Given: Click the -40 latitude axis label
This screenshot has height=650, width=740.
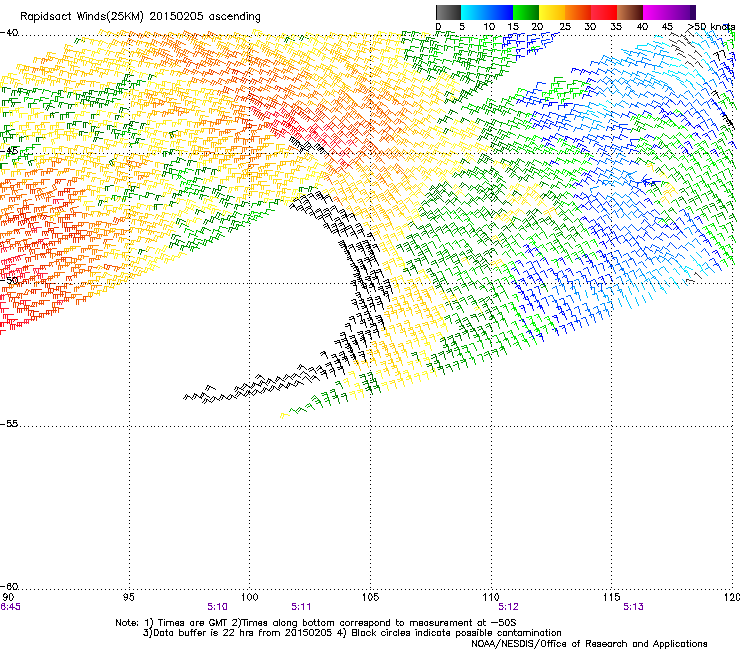Looking at the screenshot, I should tap(9, 33).
